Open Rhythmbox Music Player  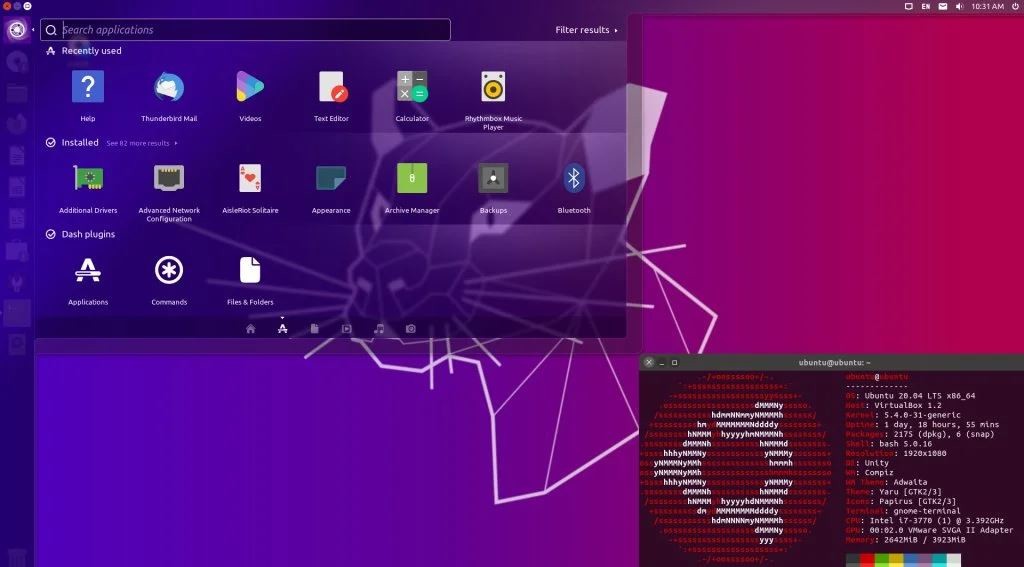[x=493, y=88]
